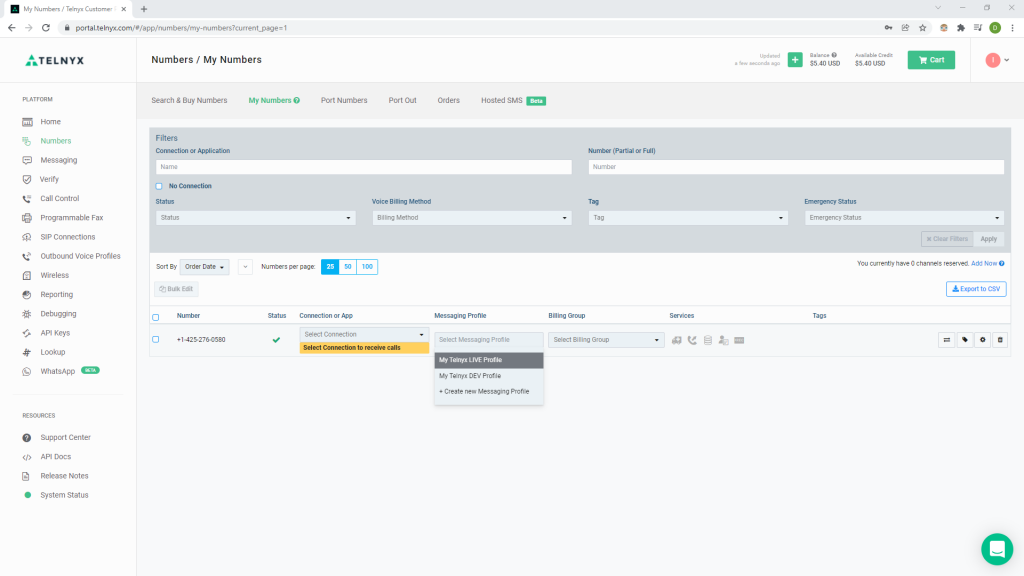Click the Bulk Edit button

point(176,289)
